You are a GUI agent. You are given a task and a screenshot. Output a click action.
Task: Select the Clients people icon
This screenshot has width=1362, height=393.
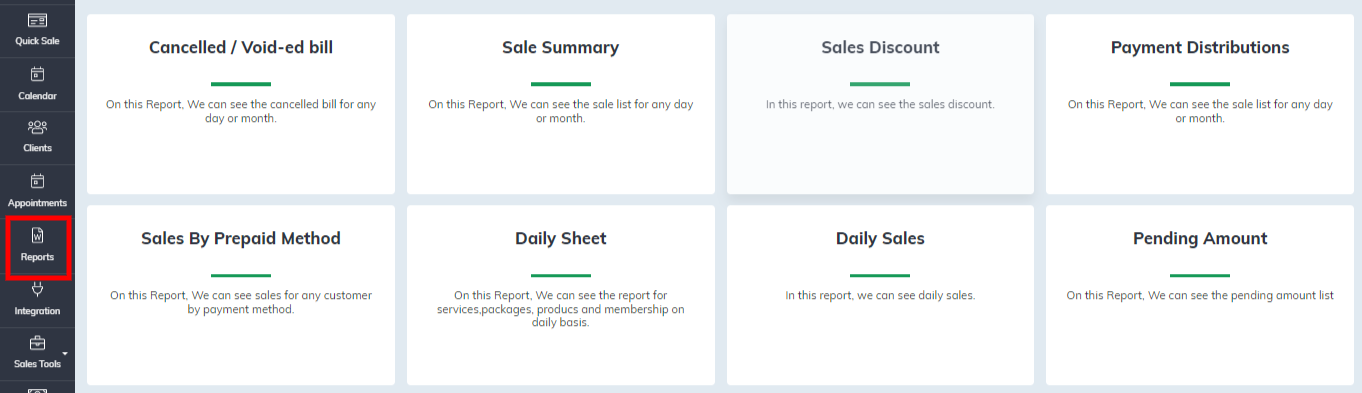[x=37, y=127]
